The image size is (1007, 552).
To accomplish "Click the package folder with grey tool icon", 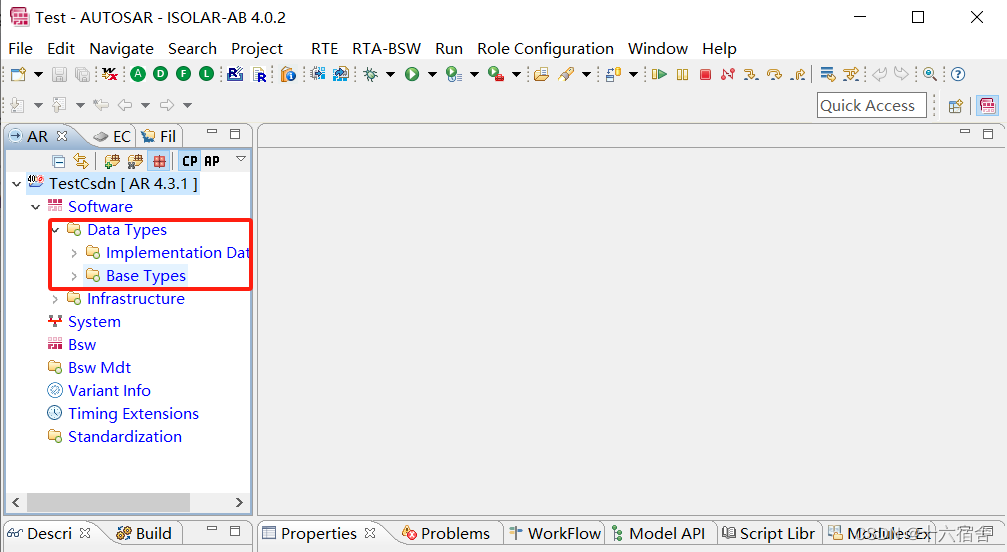I will pyautogui.click(x=135, y=161).
